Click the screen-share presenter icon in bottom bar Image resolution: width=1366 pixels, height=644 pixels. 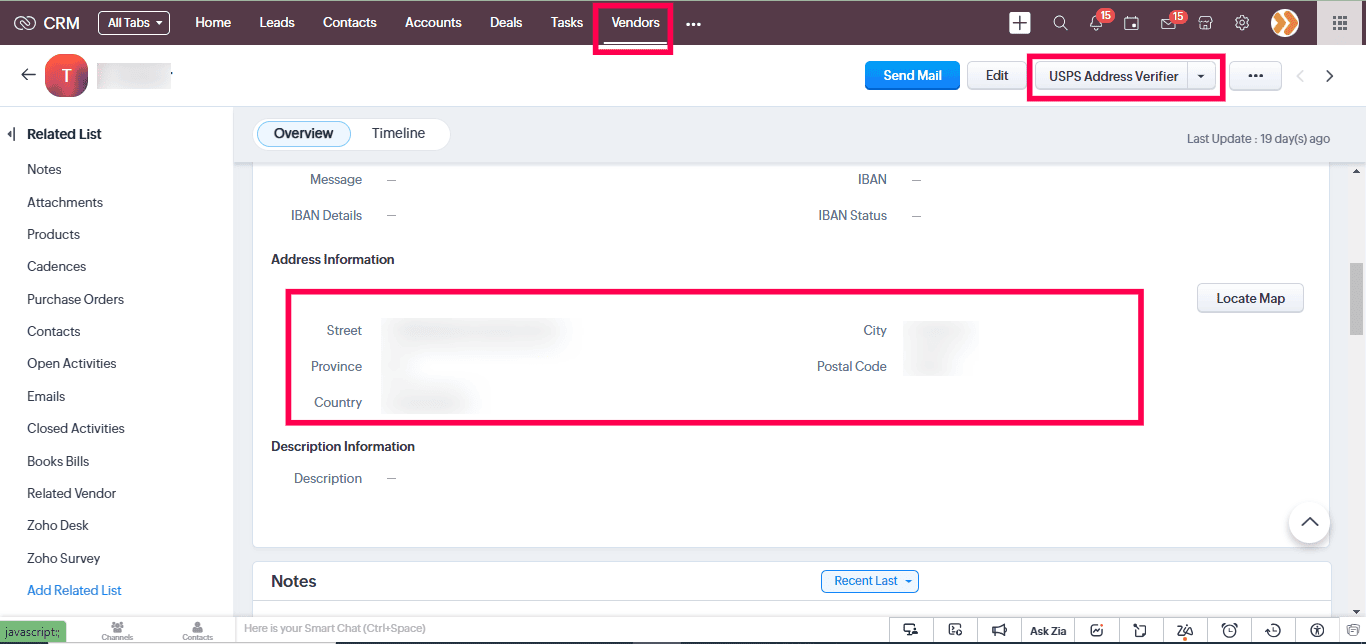(x=910, y=630)
